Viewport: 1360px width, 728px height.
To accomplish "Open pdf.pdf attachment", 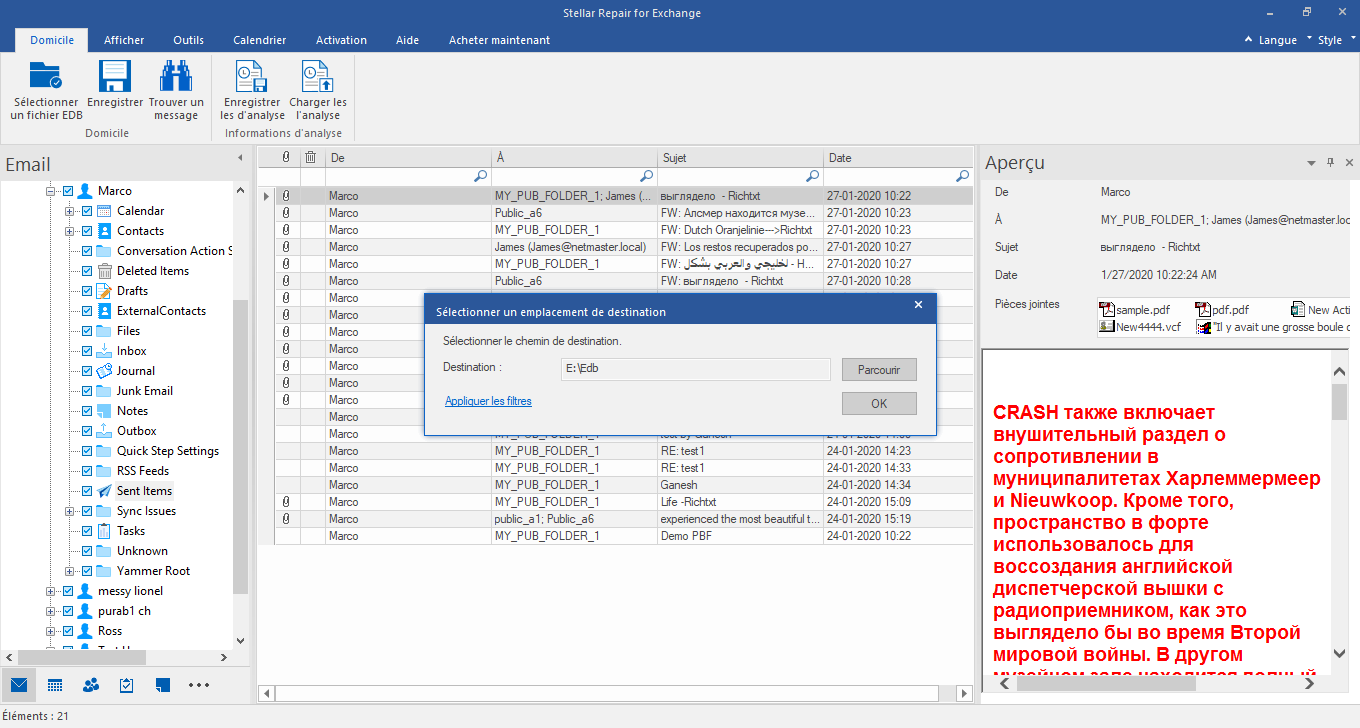I will coord(1222,310).
